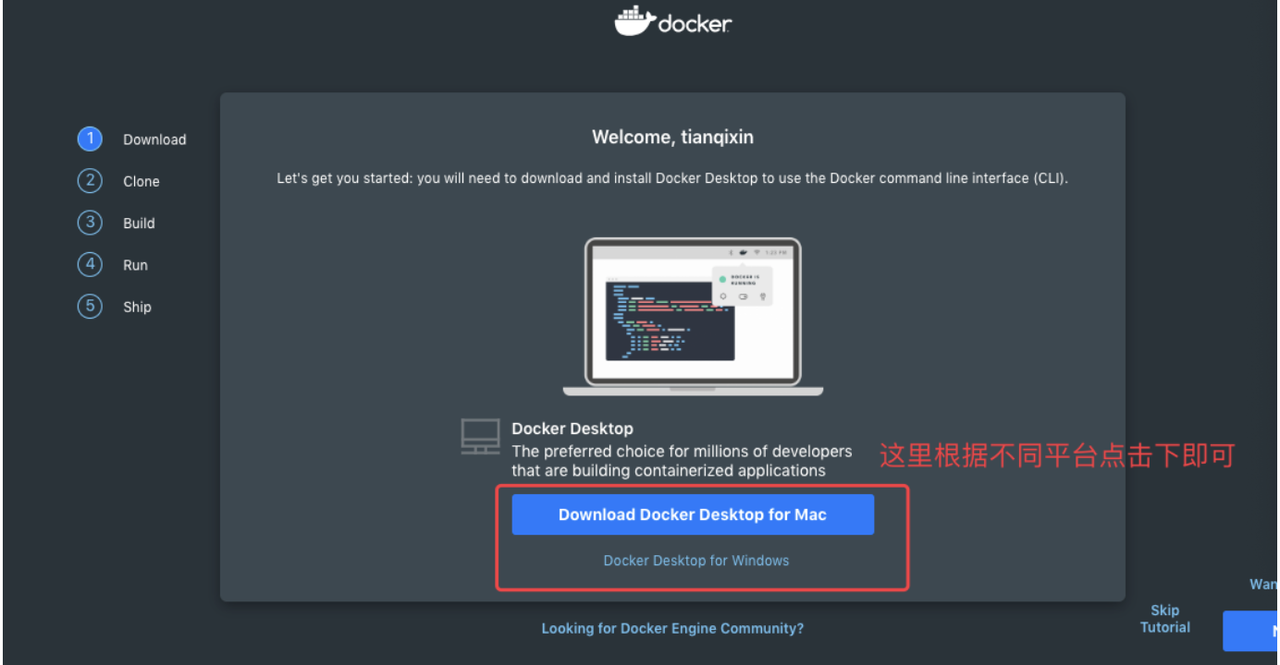Go to the Run step label
The image size is (1280, 665).
pos(135,266)
